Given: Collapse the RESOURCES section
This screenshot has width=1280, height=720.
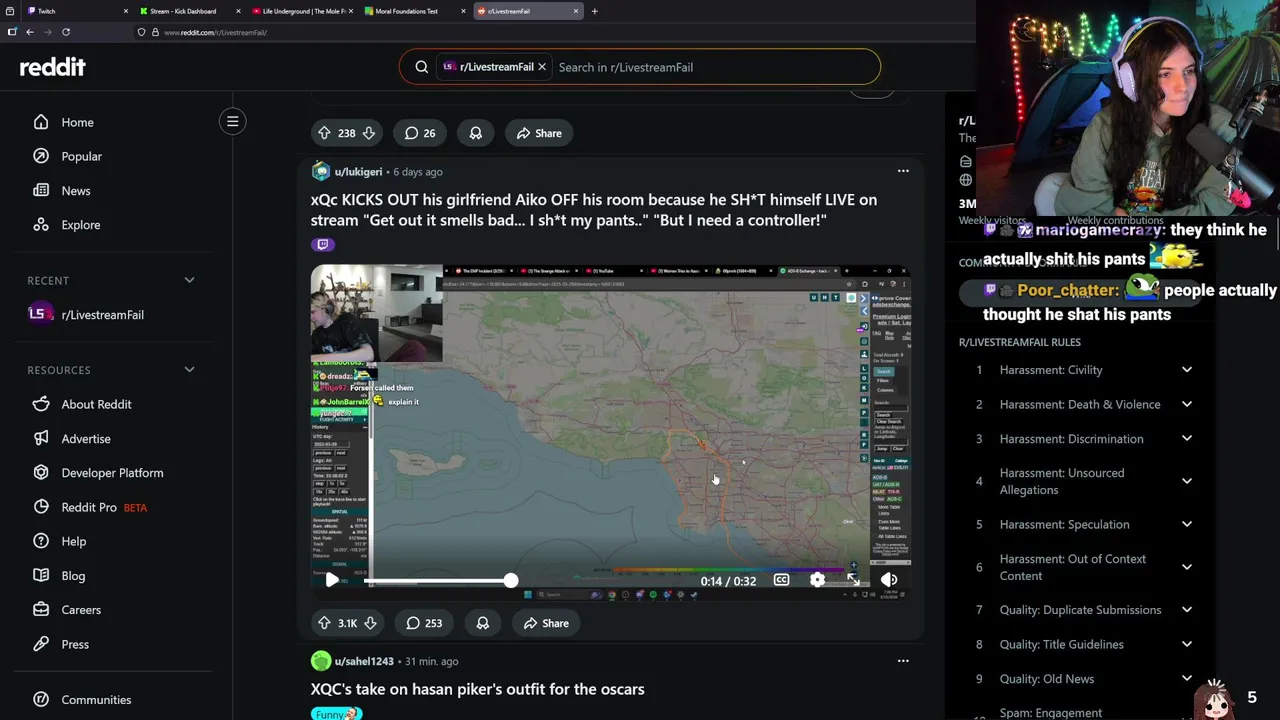Looking at the screenshot, I should (x=189, y=370).
